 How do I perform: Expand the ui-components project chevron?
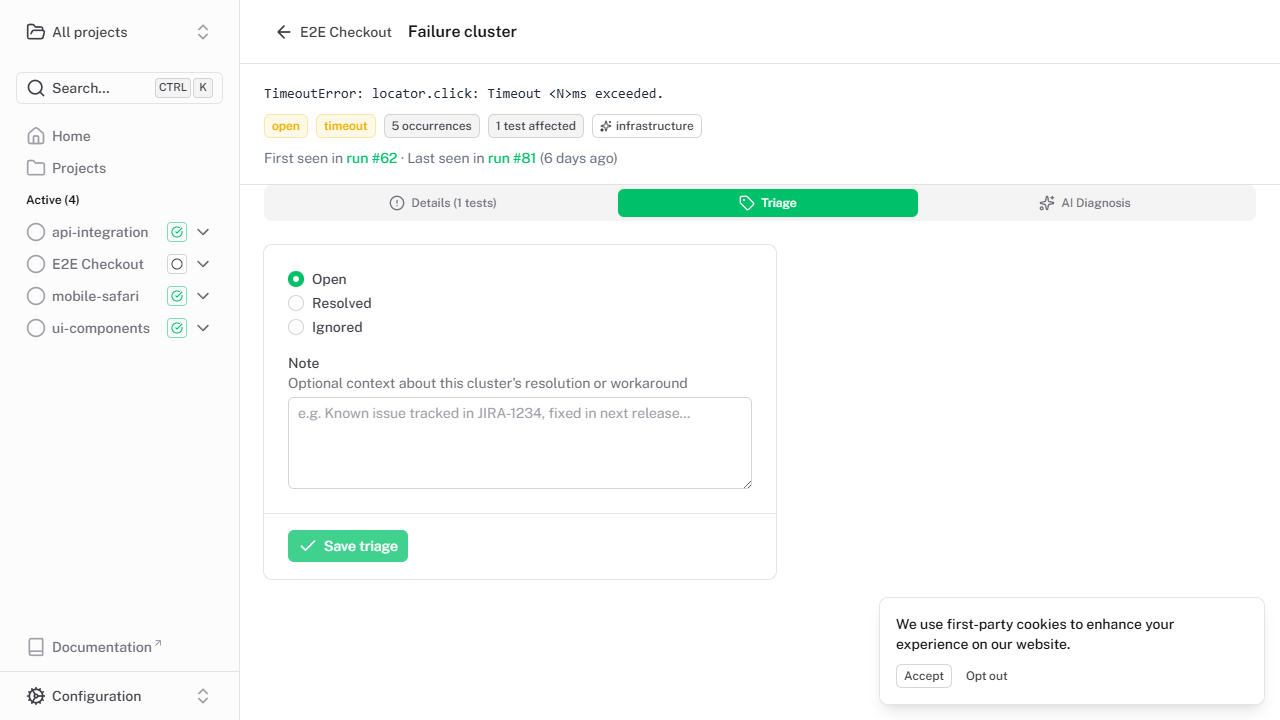point(203,328)
